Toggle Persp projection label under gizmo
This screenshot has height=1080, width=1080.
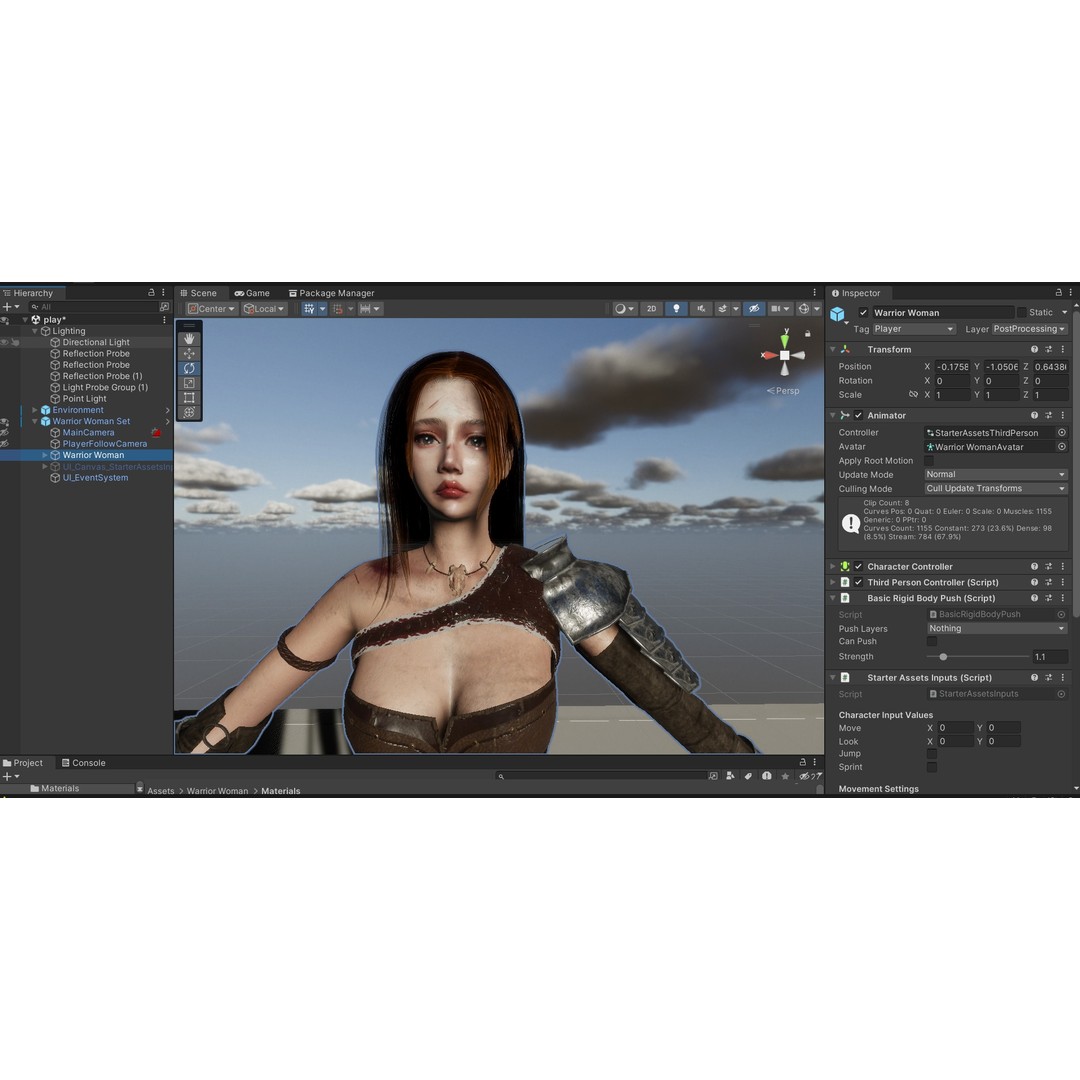coord(783,391)
